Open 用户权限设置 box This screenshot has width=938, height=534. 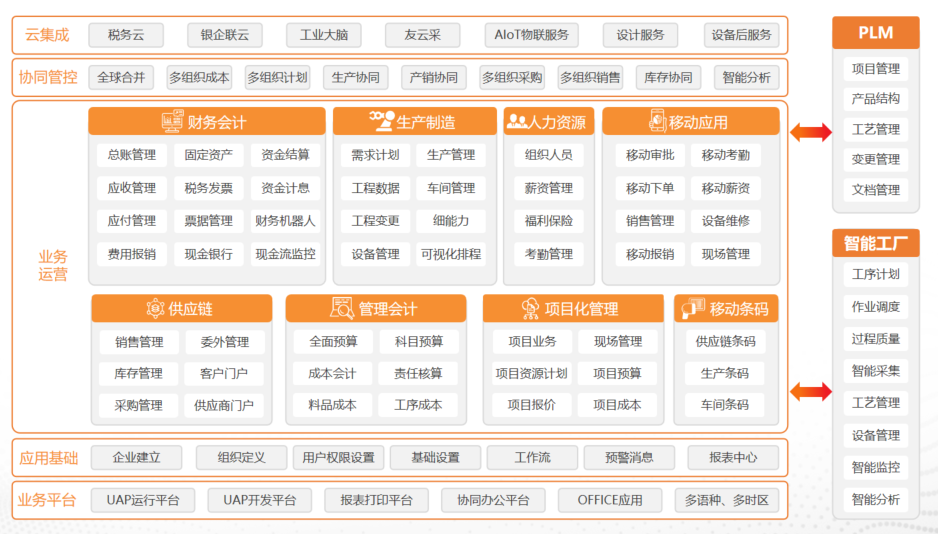coord(338,458)
